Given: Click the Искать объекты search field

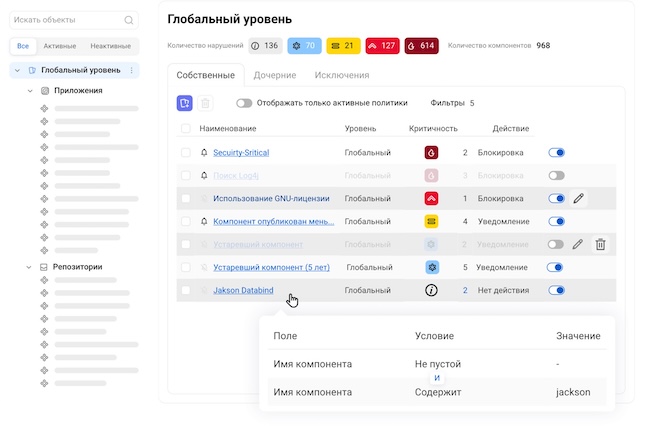Looking at the screenshot, I should 74,20.
